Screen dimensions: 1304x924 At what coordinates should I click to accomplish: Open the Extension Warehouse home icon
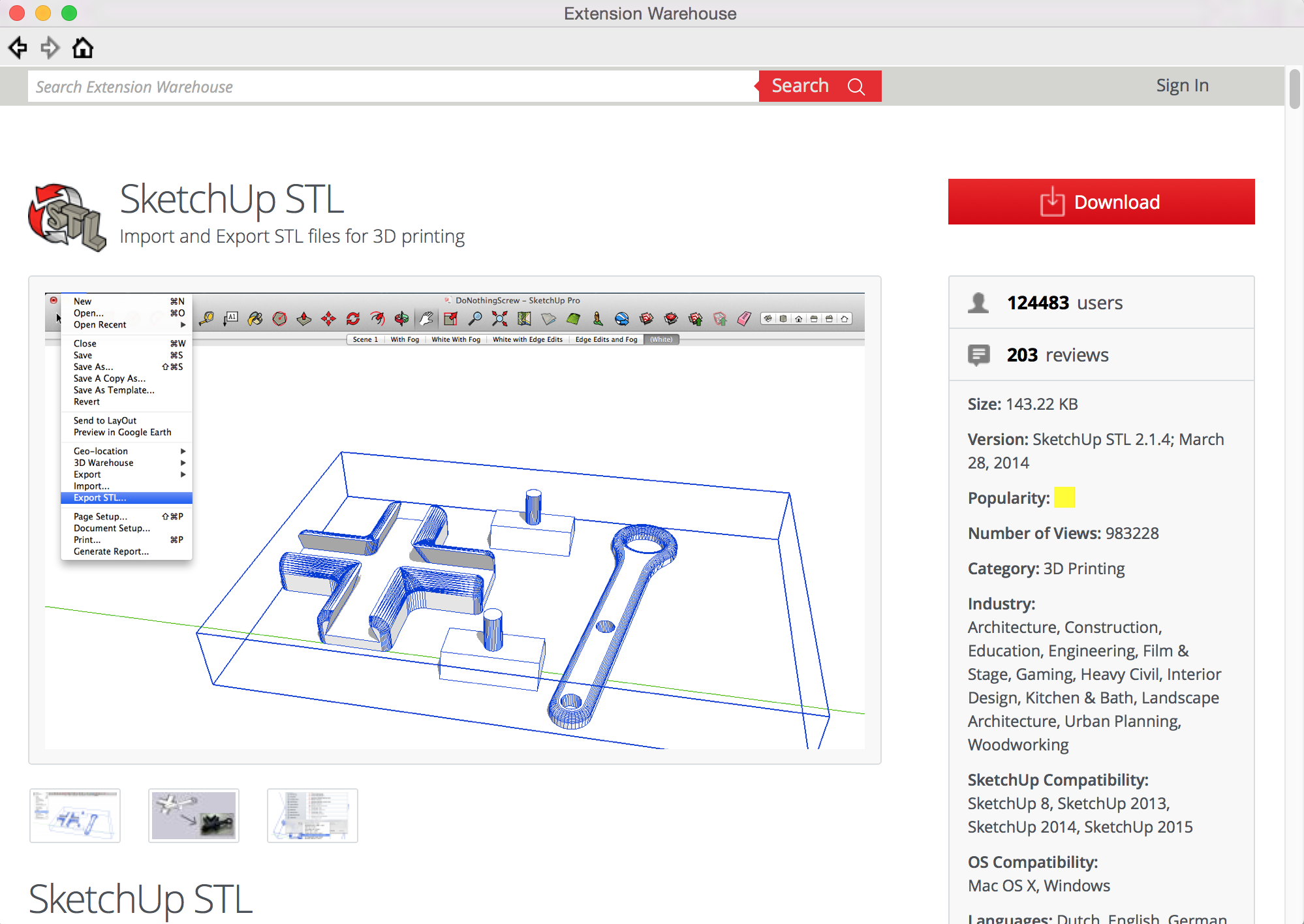click(x=83, y=48)
